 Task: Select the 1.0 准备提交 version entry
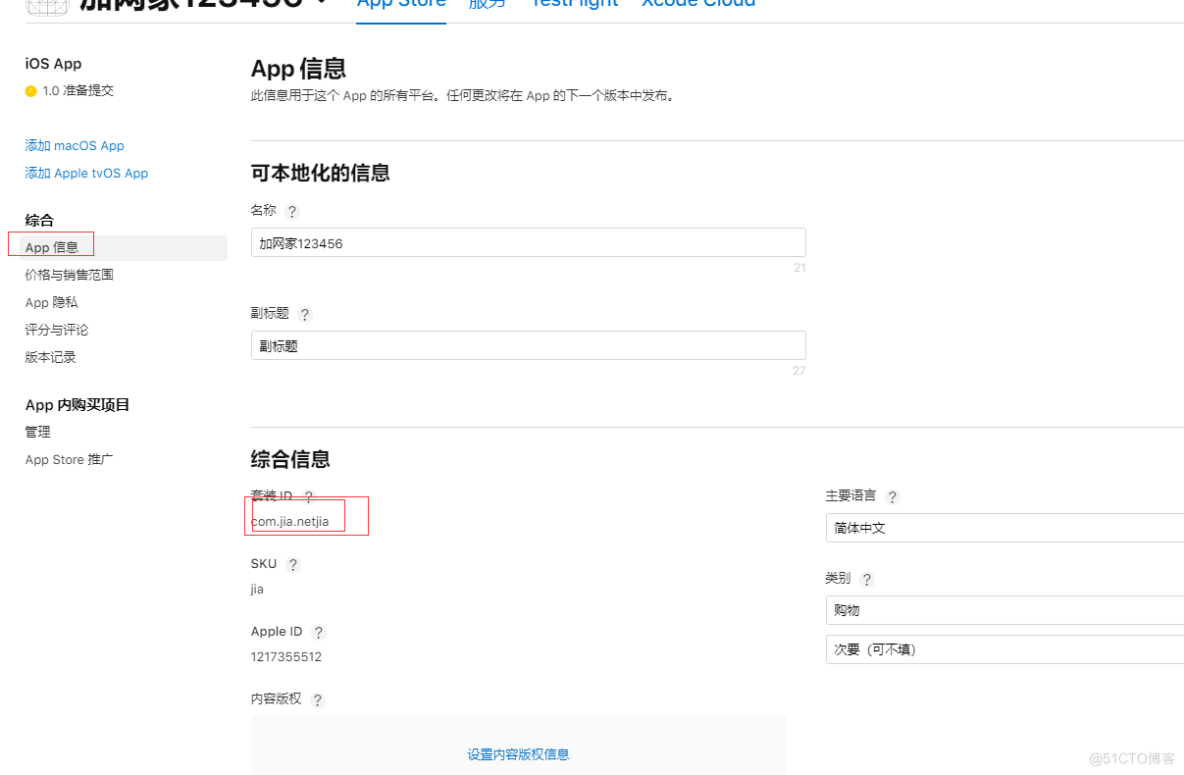(78, 91)
